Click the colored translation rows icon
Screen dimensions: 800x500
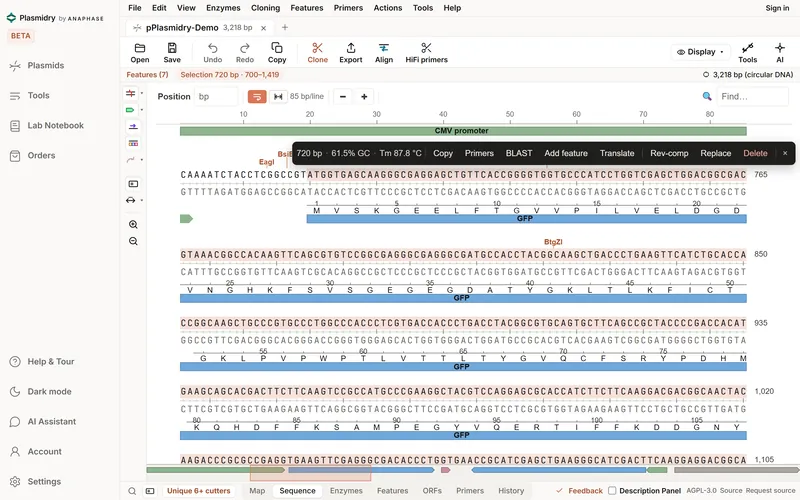coord(133,143)
